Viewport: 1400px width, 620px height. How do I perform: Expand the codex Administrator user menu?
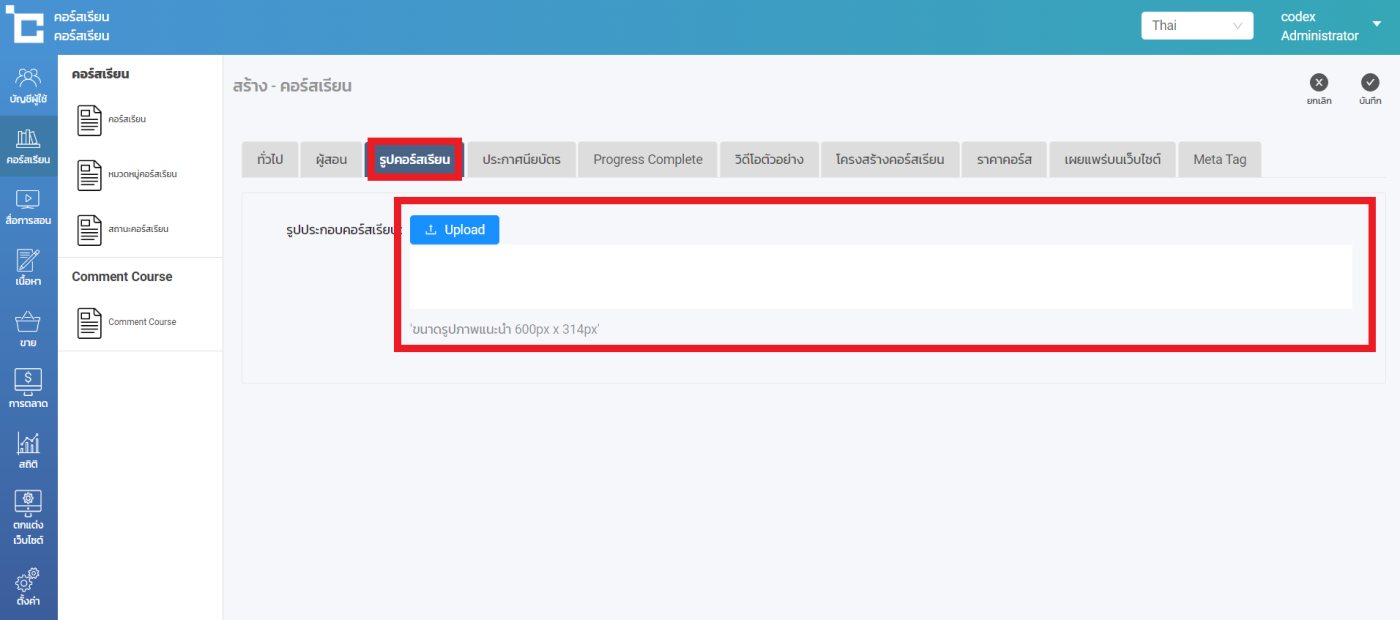[x=1376, y=24]
